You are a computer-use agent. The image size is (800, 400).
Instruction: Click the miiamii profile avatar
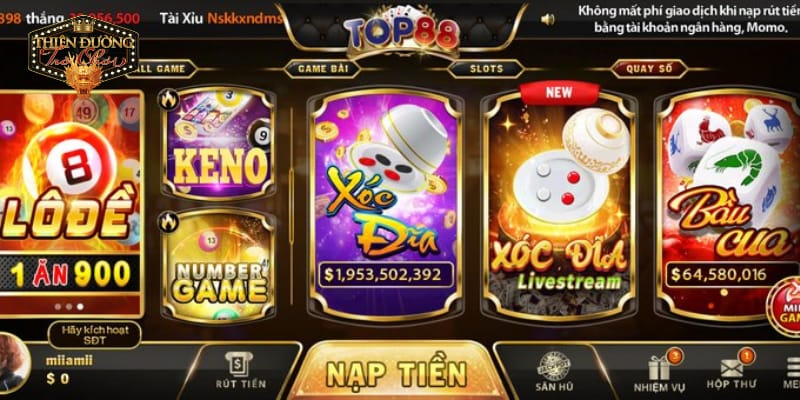point(11,363)
